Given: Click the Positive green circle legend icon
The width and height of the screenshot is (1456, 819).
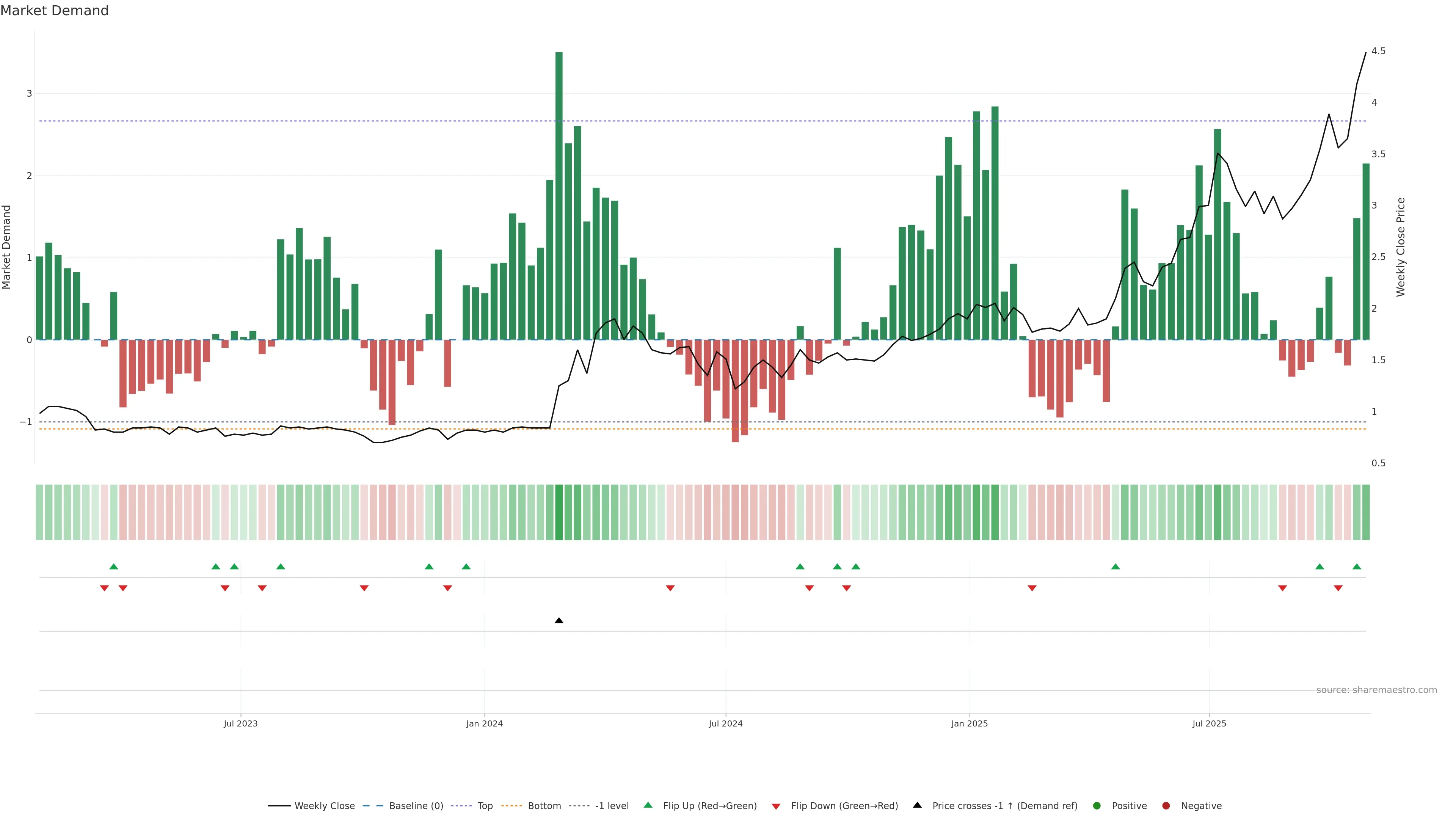Looking at the screenshot, I should tap(1097, 806).
